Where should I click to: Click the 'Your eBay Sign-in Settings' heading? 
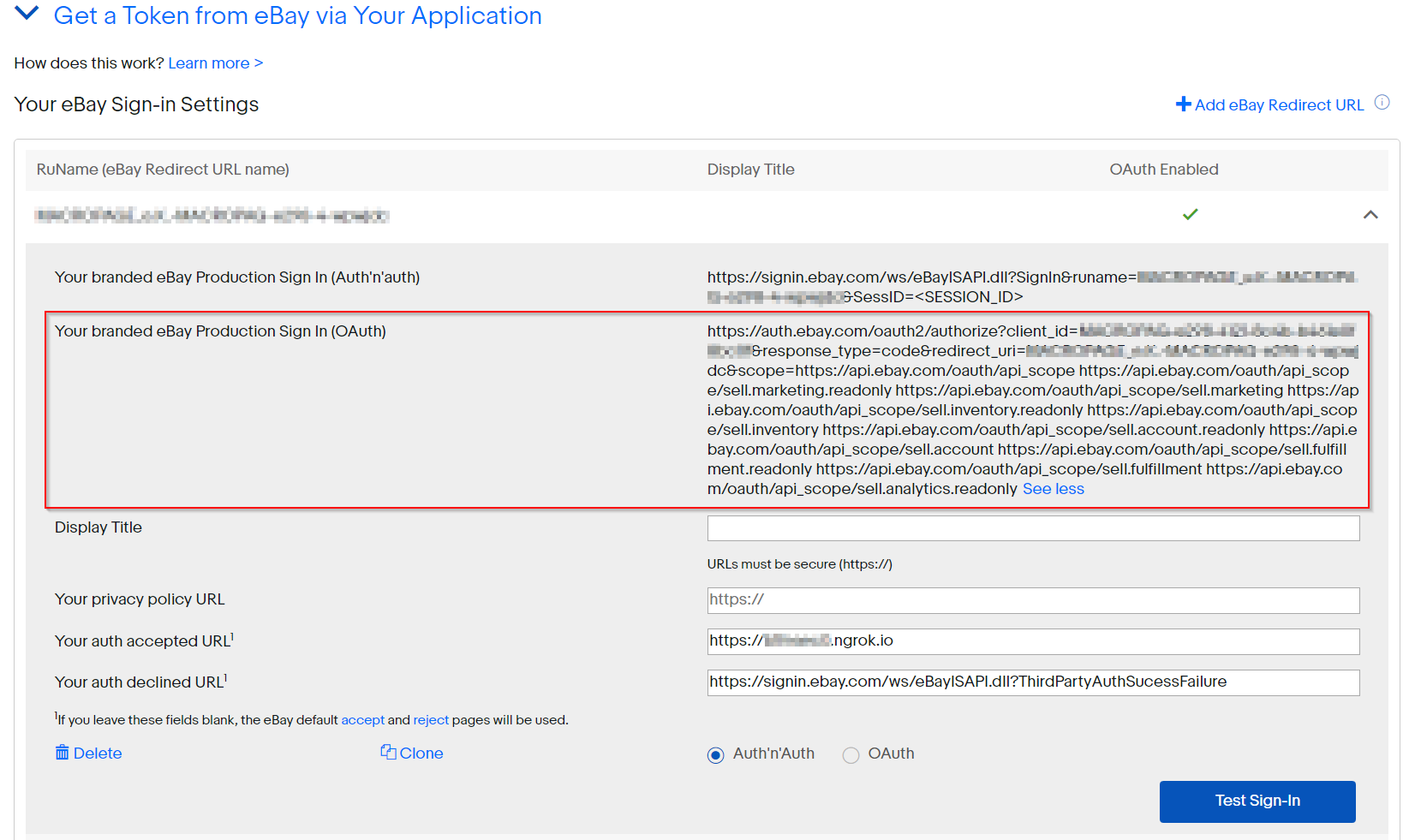136,104
